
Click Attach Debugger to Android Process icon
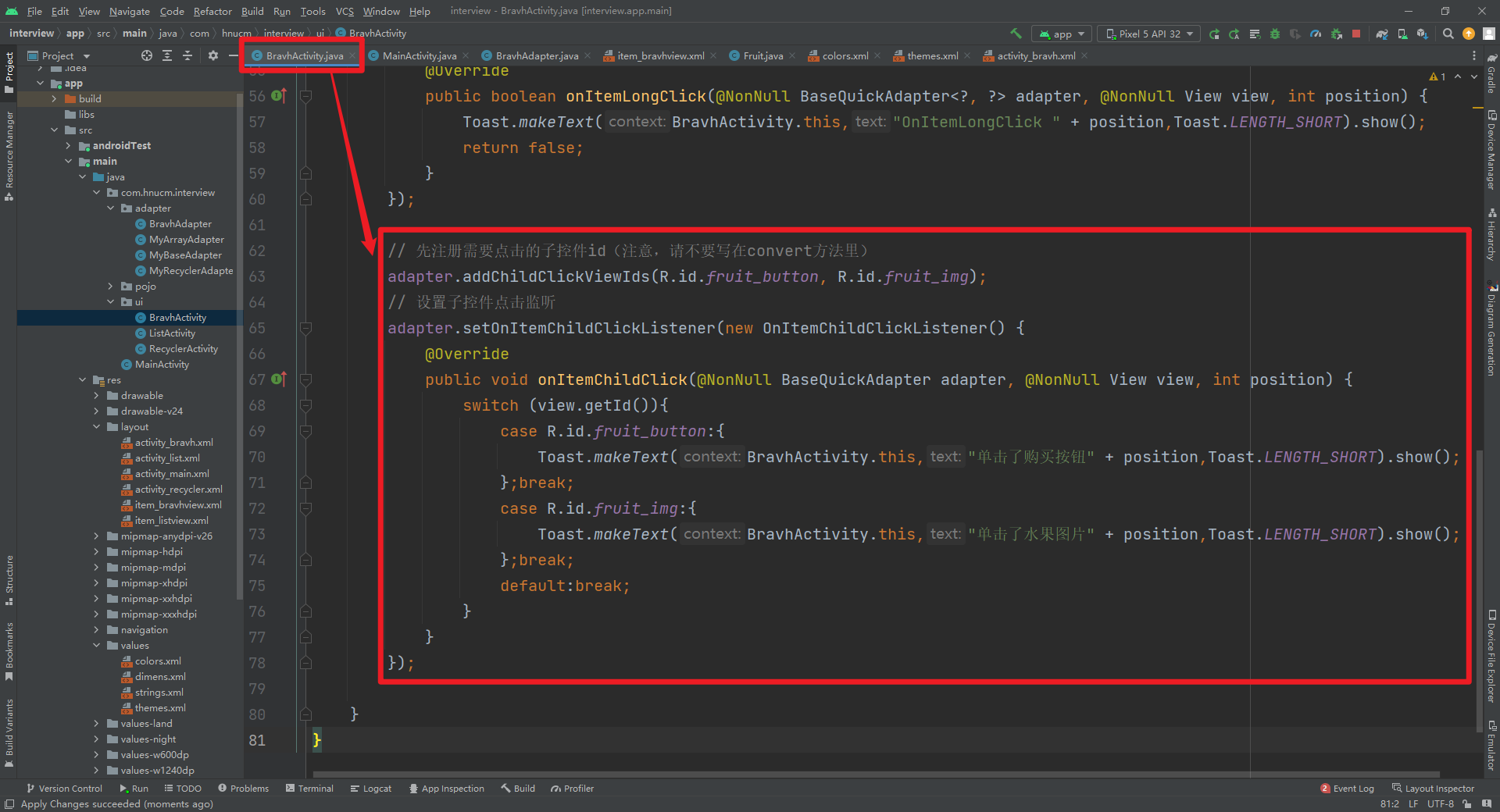point(1337,34)
